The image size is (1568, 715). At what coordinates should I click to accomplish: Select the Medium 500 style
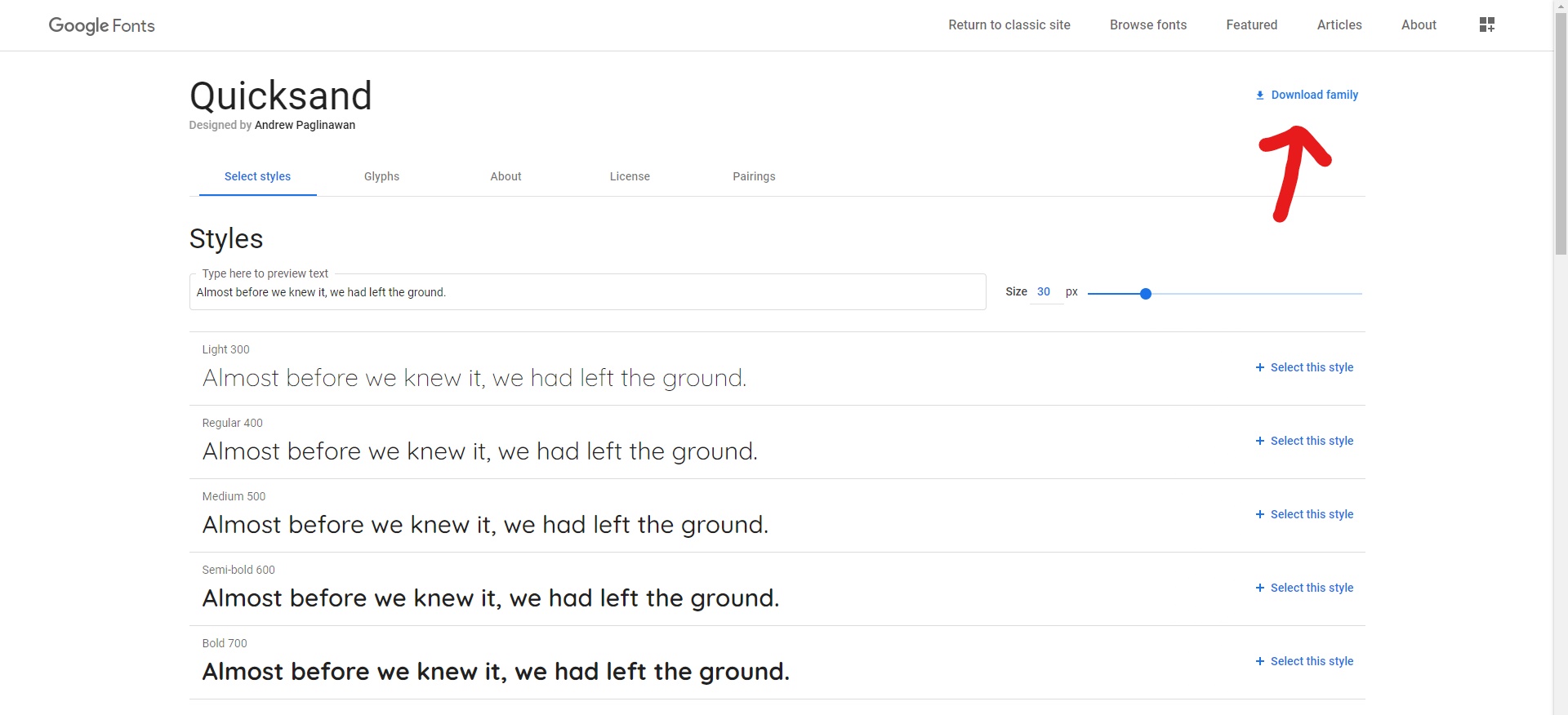[x=1304, y=514]
